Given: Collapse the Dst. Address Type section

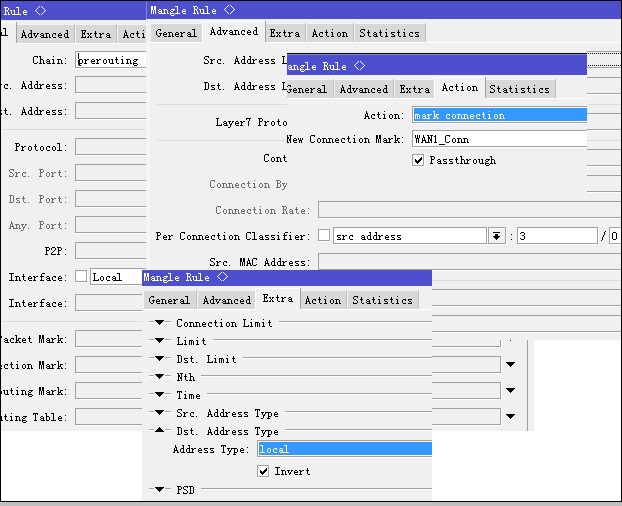Looking at the screenshot, I should click(159, 430).
